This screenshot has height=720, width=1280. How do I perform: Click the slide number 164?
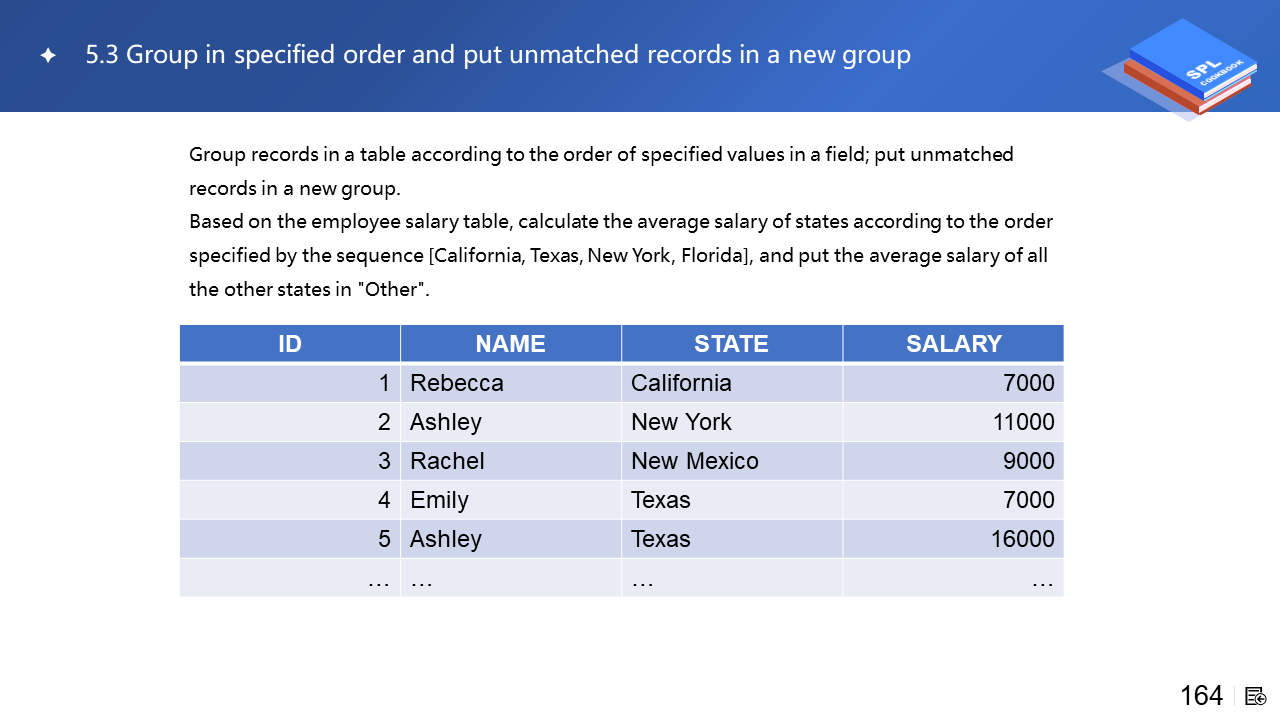coord(1201,696)
